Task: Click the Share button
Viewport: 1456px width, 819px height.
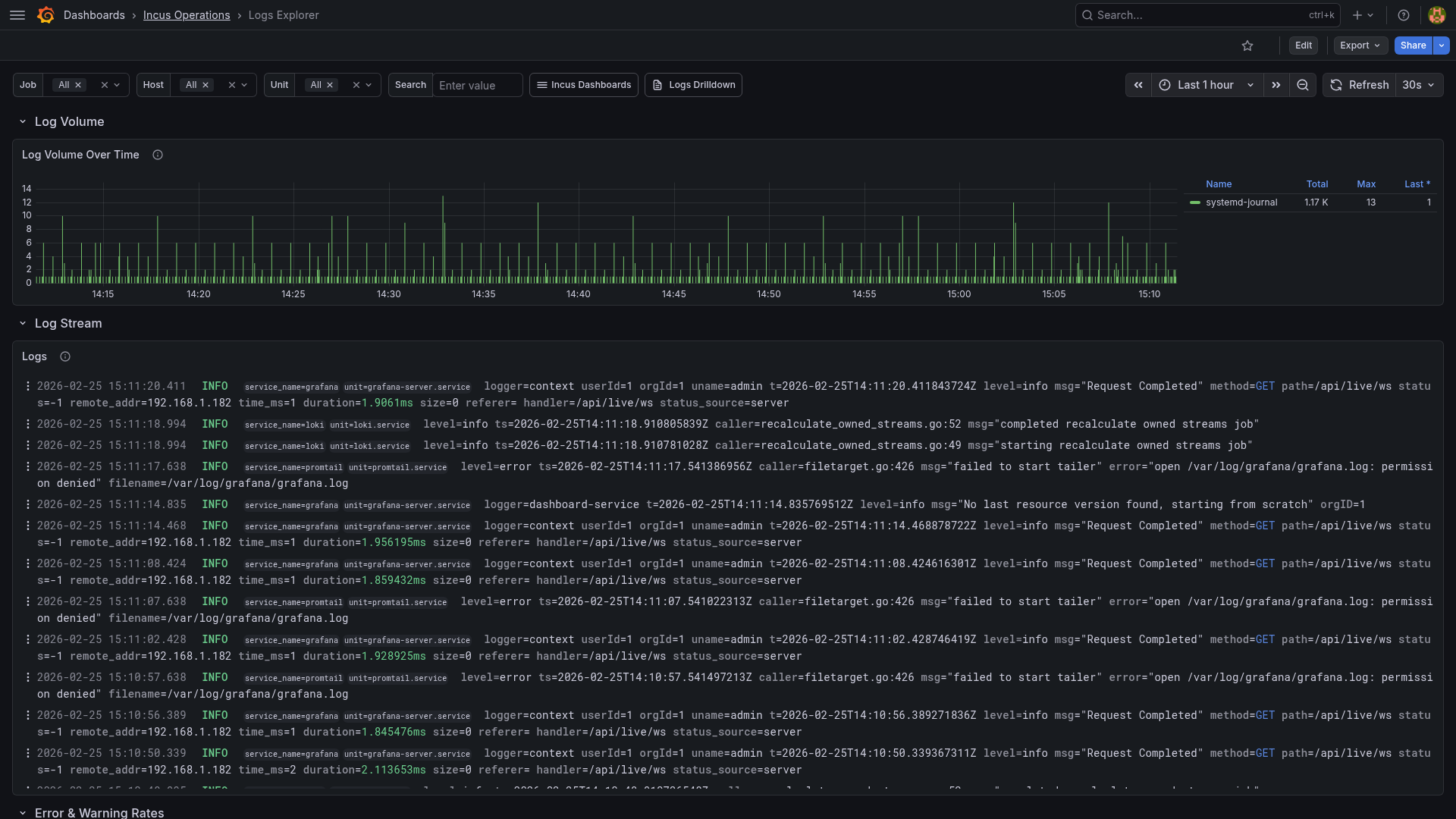Action: point(1413,45)
